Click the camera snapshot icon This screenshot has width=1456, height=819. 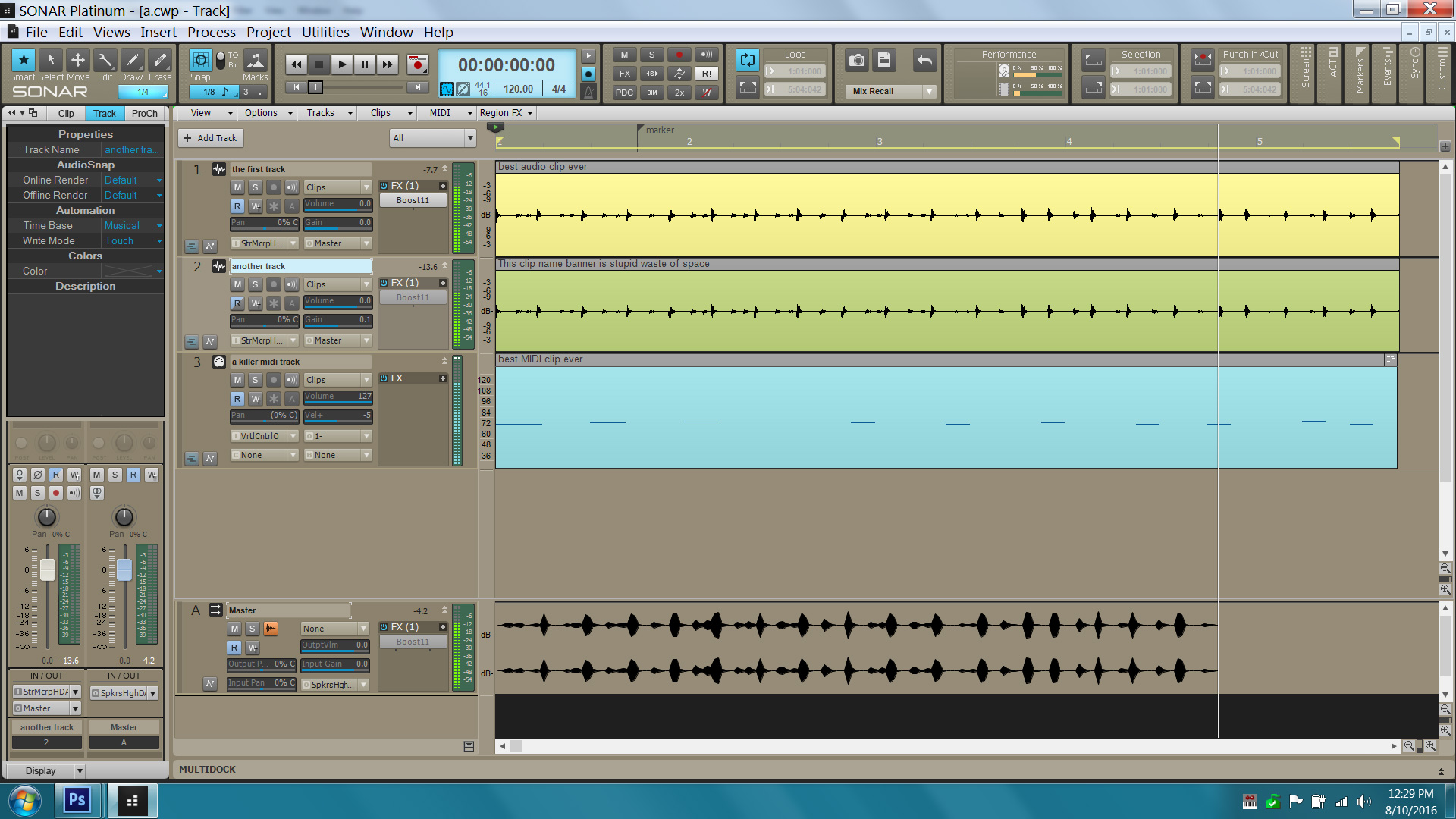coord(857,60)
